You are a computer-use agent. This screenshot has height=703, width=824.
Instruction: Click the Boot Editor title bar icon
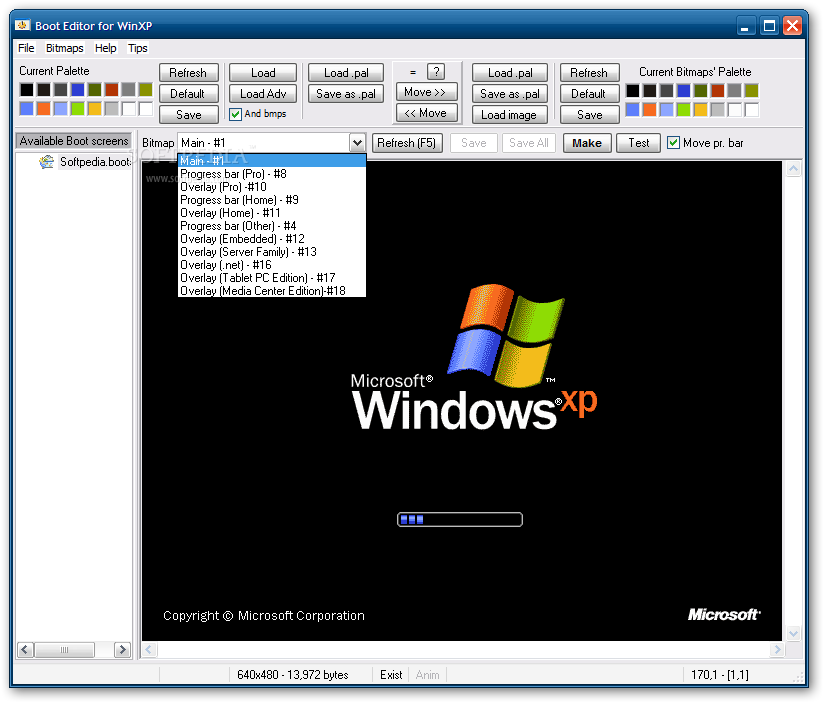click(22, 25)
